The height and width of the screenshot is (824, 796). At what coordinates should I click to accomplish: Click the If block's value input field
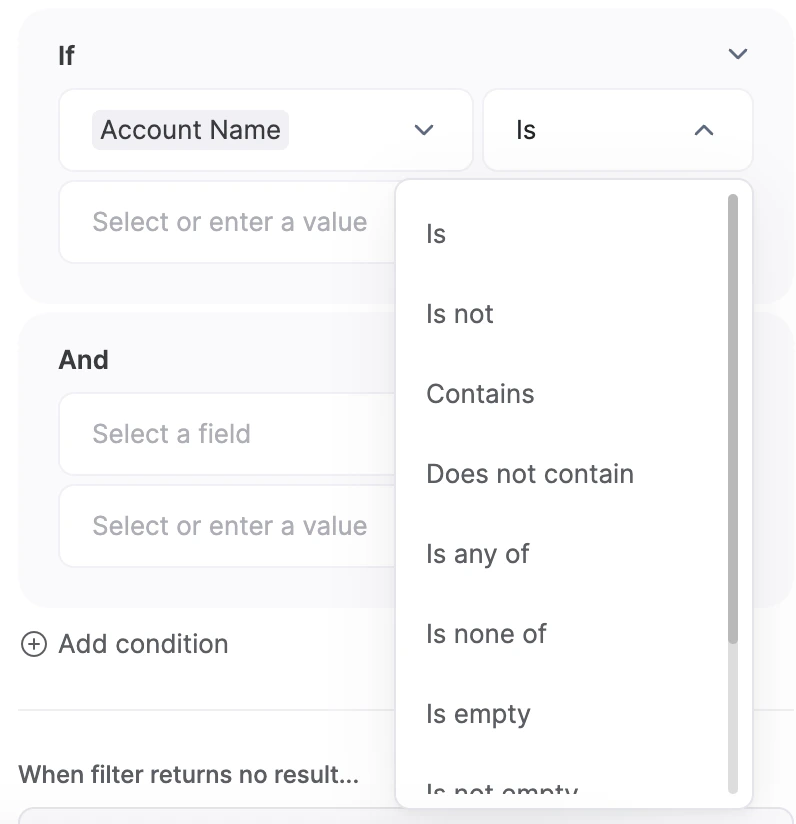[228, 222]
